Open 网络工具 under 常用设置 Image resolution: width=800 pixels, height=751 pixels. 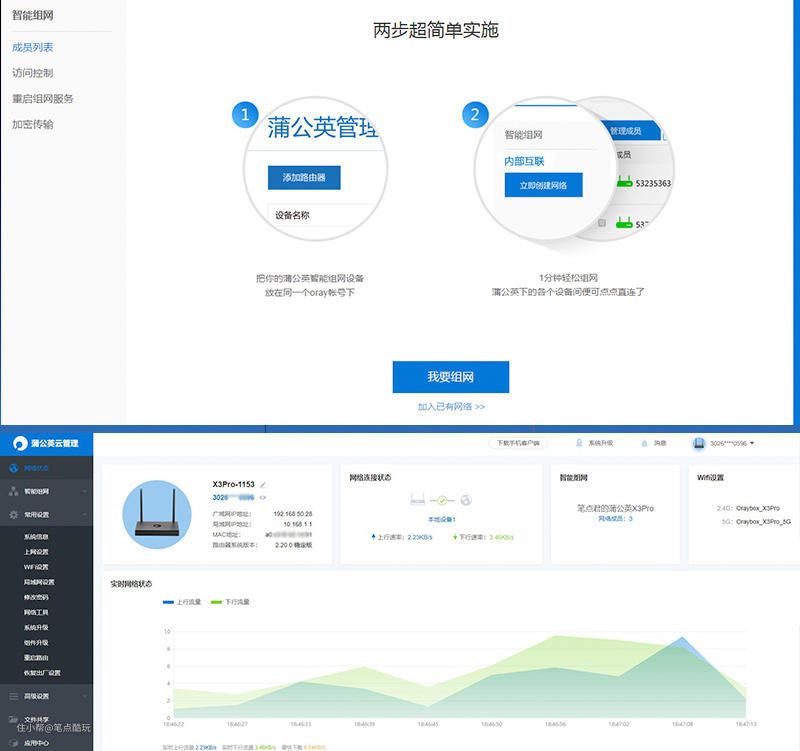click(x=36, y=612)
